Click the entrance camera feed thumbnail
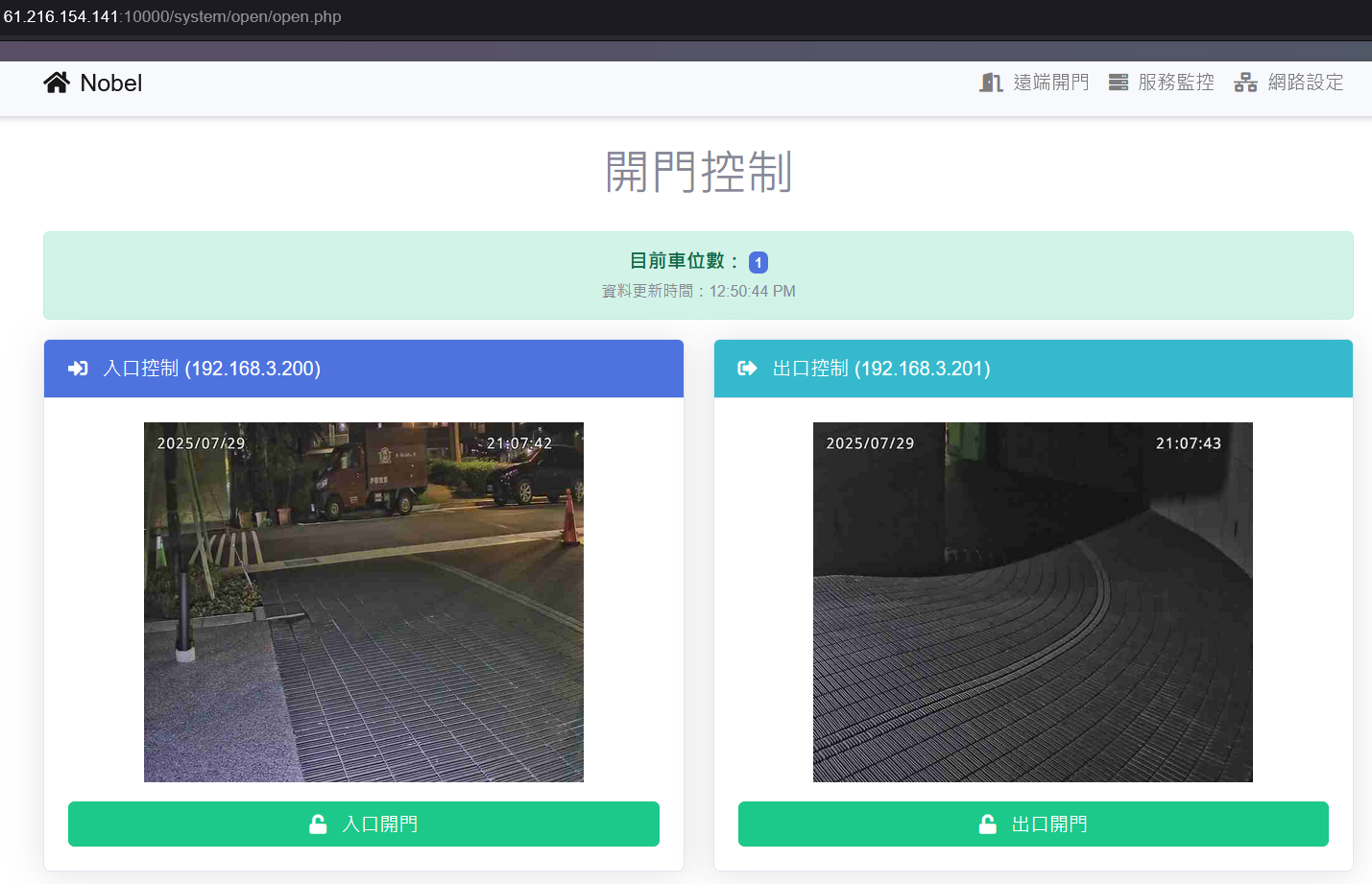This screenshot has width=1372, height=884. [364, 602]
